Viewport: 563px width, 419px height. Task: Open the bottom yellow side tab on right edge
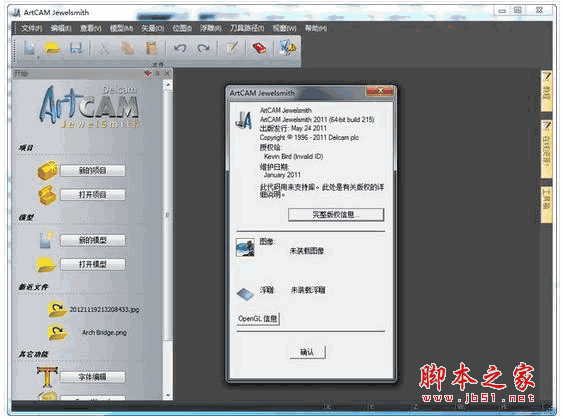[x=546, y=204]
